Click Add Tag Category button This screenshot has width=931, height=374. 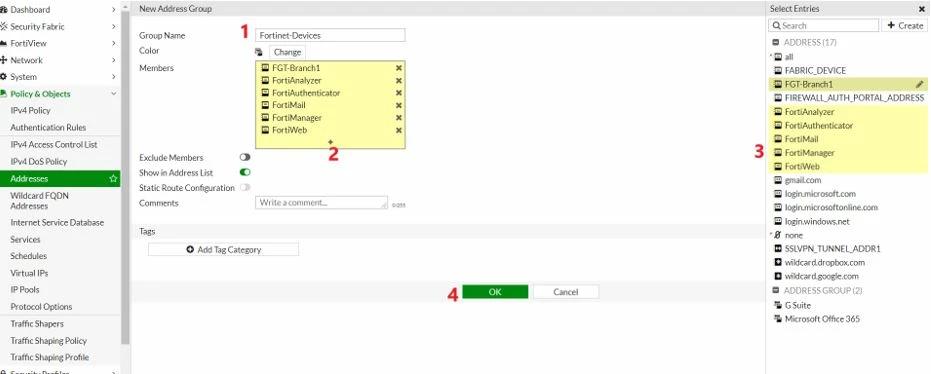223,250
